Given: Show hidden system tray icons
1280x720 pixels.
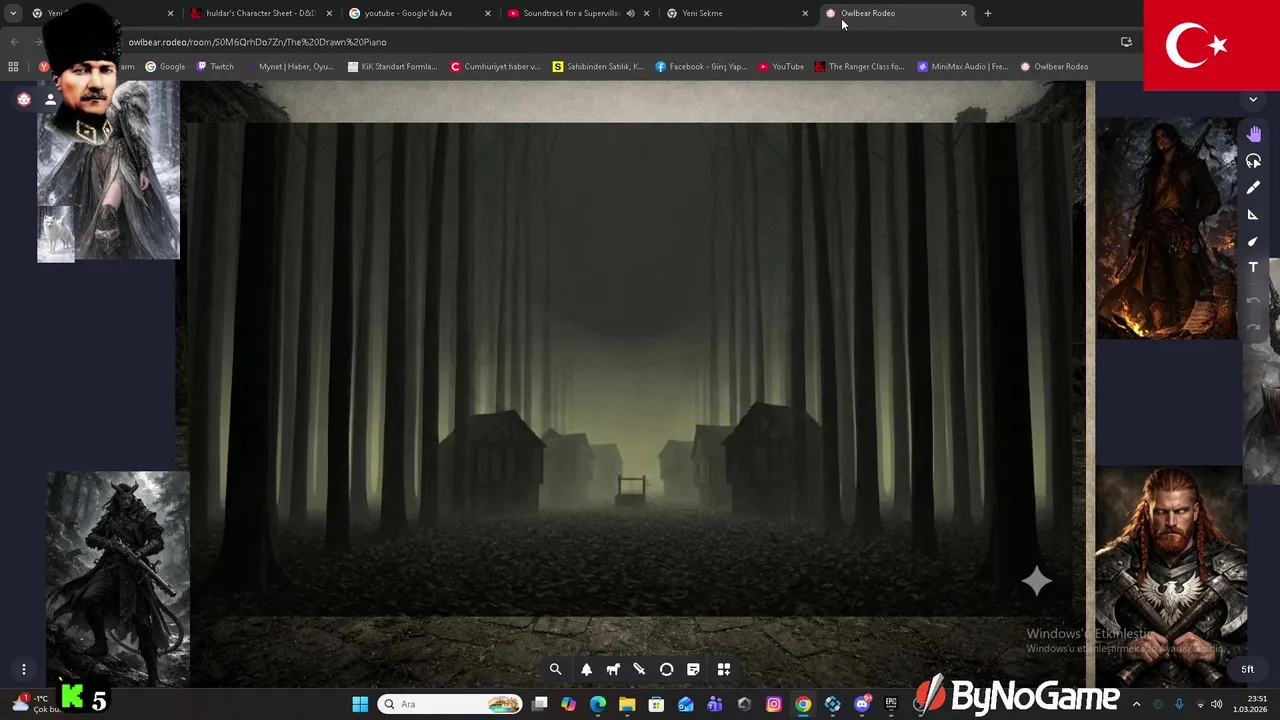Looking at the screenshot, I should coord(1136,704).
